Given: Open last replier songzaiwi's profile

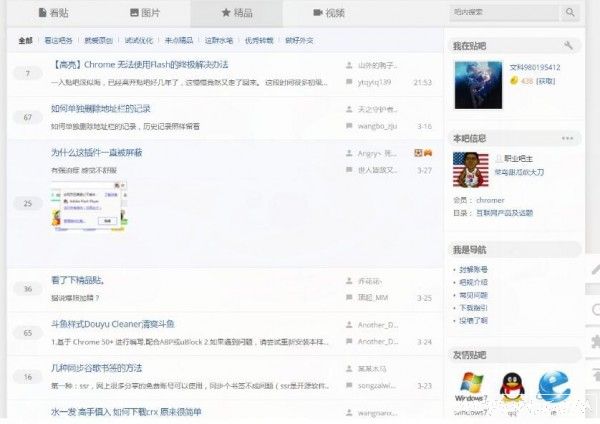Looking at the screenshot, I should tap(377, 386).
